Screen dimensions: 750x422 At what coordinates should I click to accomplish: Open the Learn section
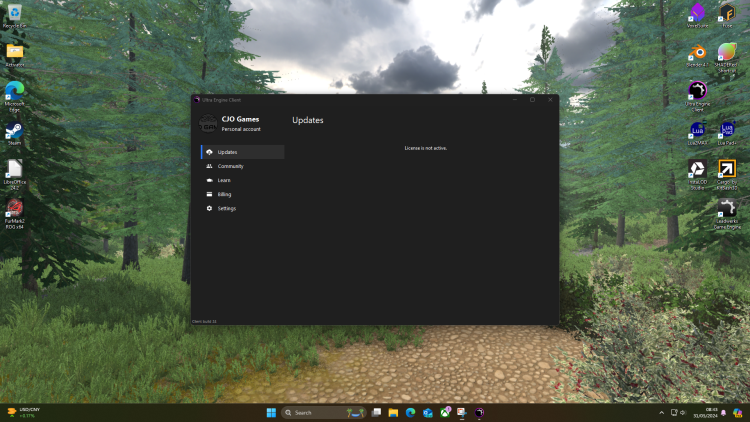pos(224,180)
